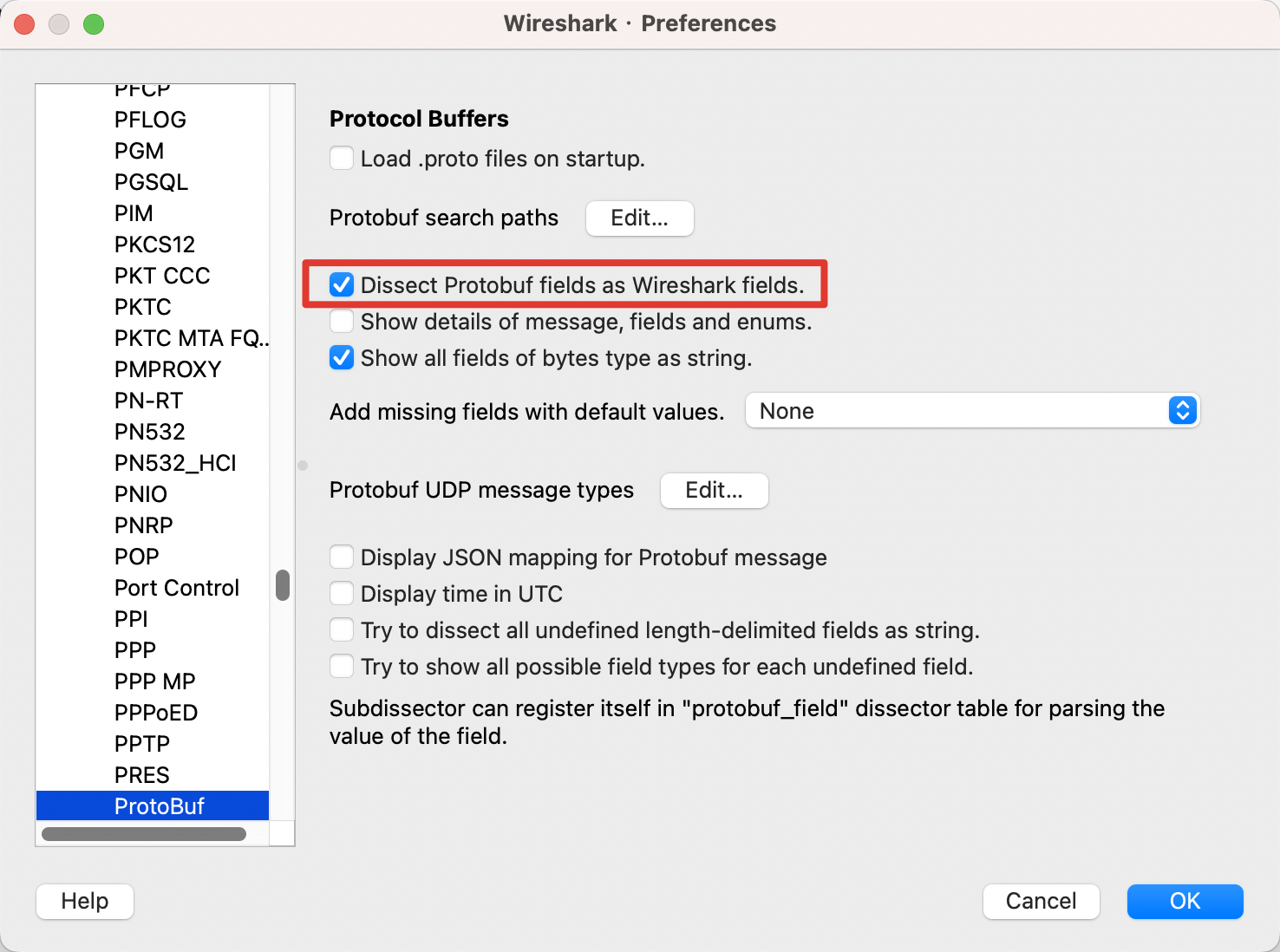Select PPI protocol entry
The image size is (1280, 952).
(153, 619)
